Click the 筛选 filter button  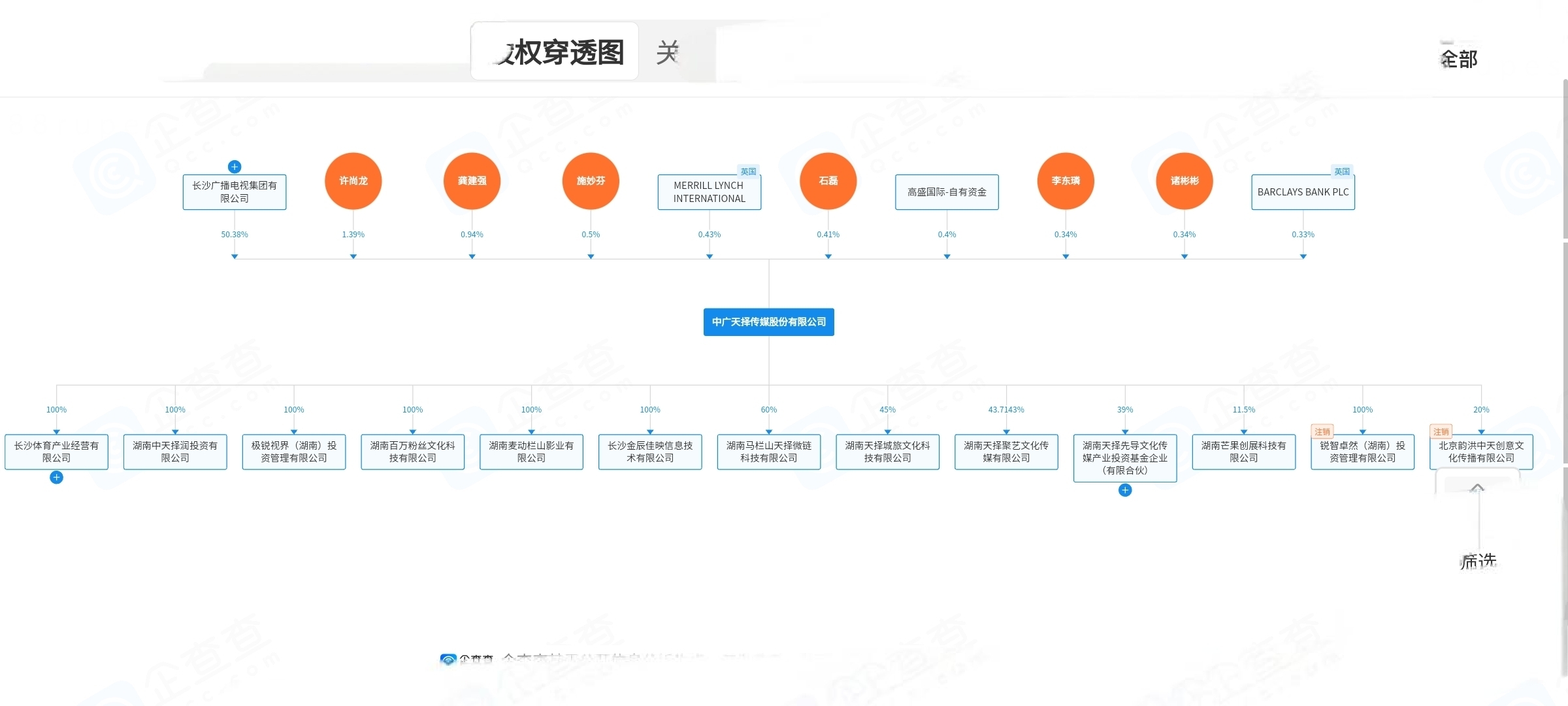1478,561
